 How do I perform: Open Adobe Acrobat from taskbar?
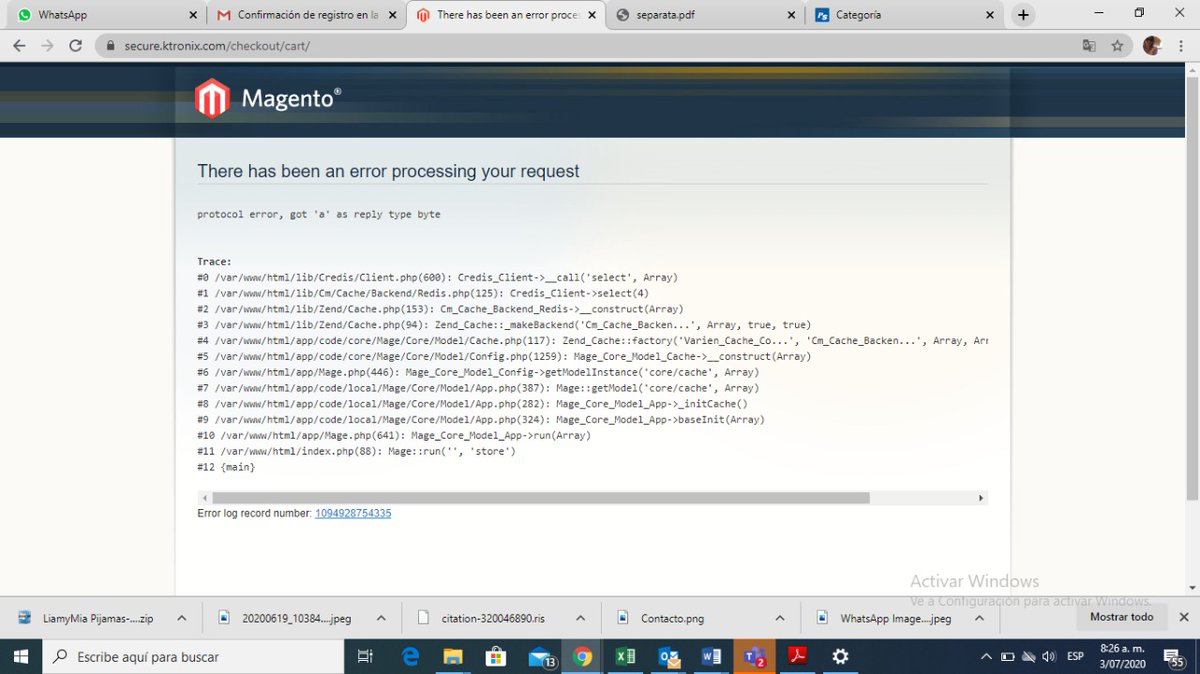798,656
